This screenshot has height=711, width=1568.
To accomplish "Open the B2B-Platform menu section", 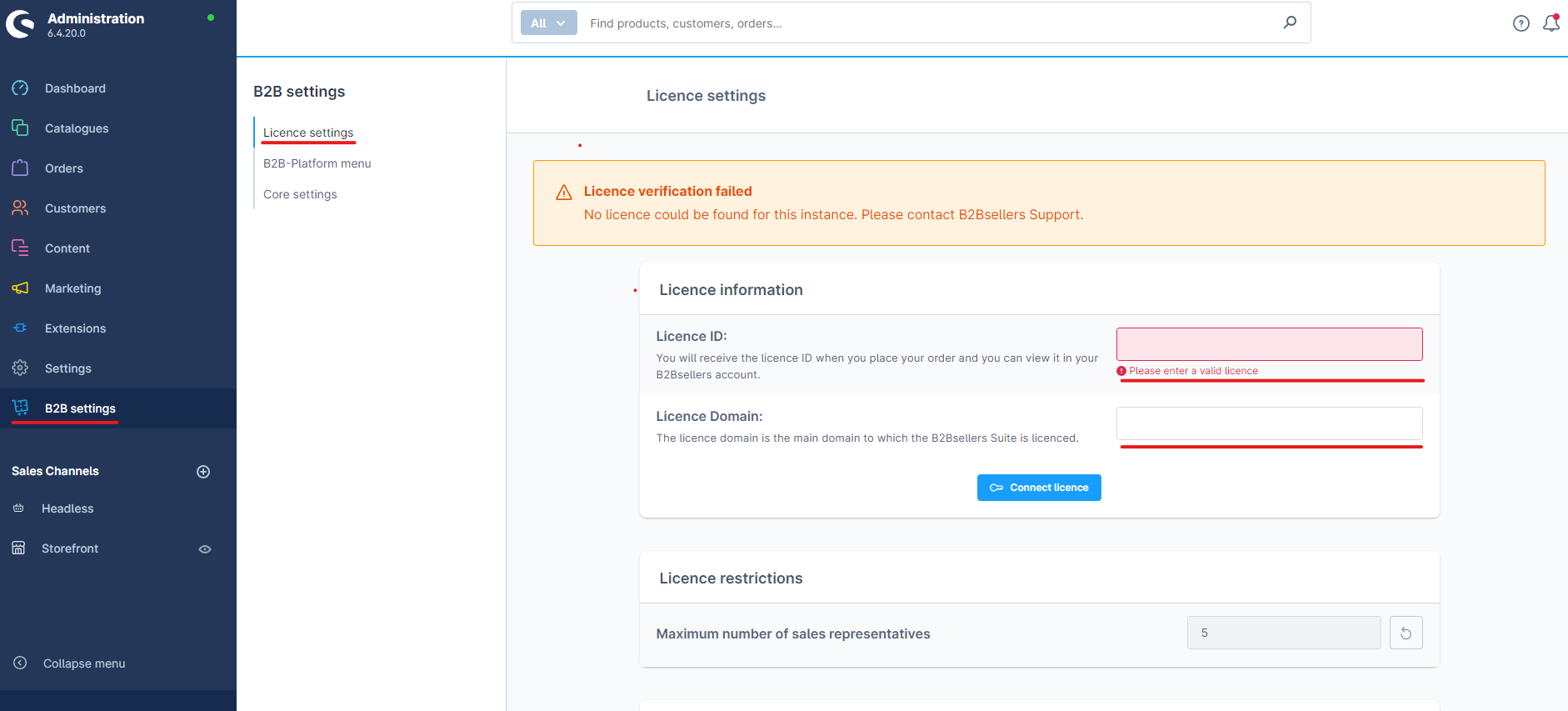I will 317,163.
